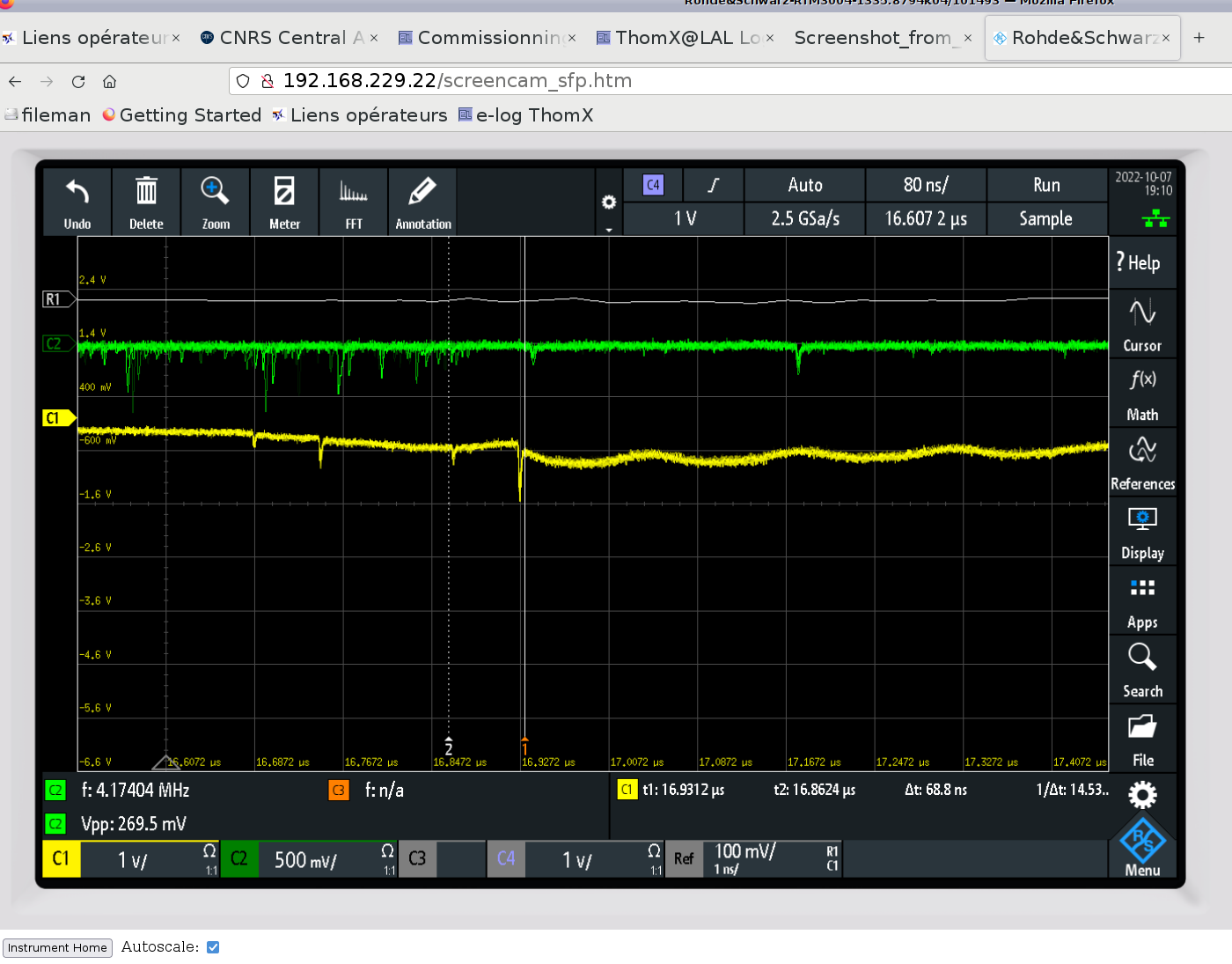Click the Instrument Home button
This screenshot has height=964, width=1232.
click(x=57, y=948)
